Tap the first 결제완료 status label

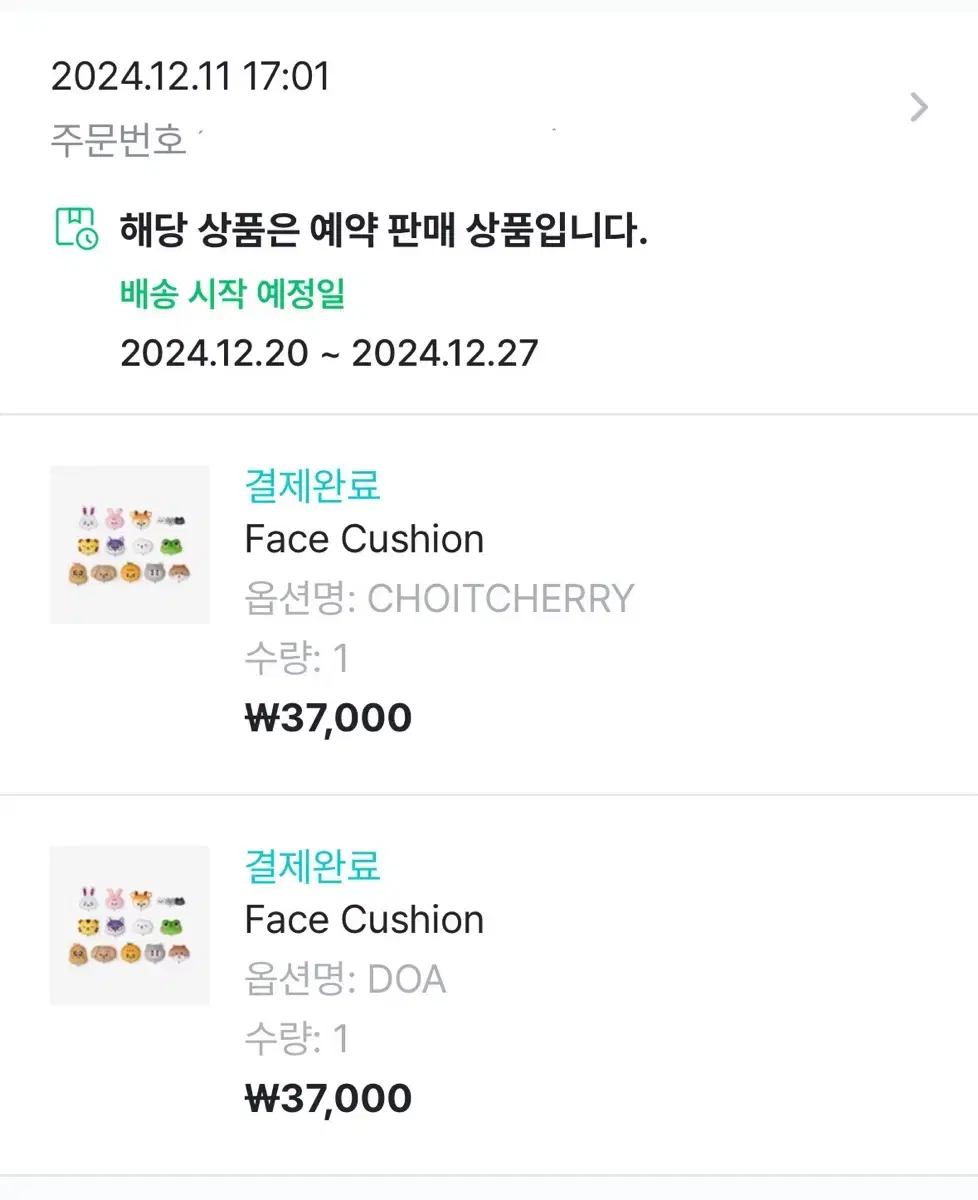[313, 486]
